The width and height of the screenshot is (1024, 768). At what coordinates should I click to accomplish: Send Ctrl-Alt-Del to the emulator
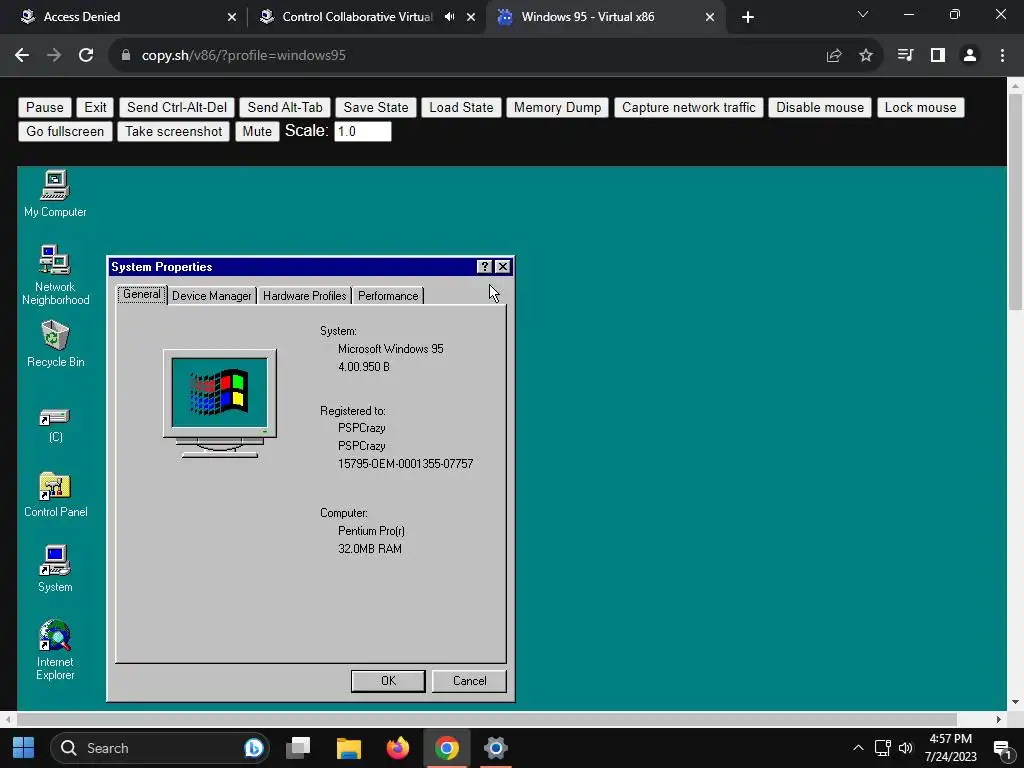(x=177, y=107)
